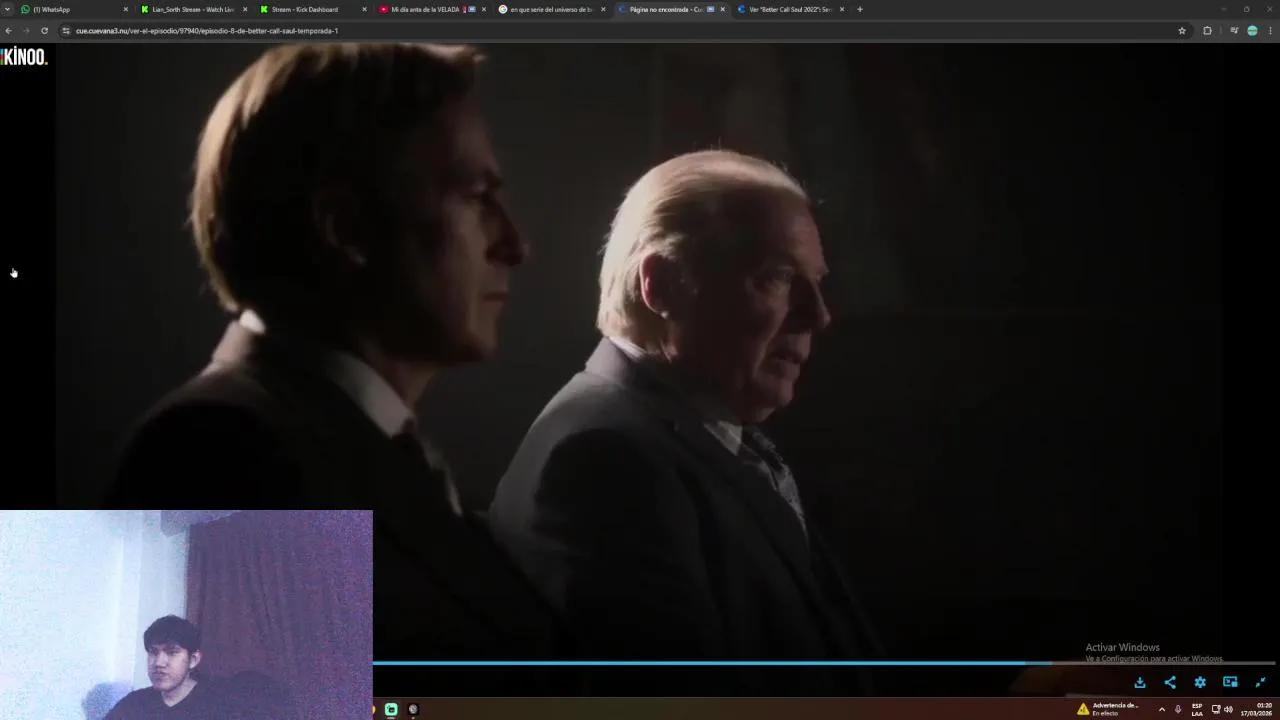Exit fullscreen with the player's shrink arrows icon
Screen dimensions: 1280x720
[x=1260, y=682]
